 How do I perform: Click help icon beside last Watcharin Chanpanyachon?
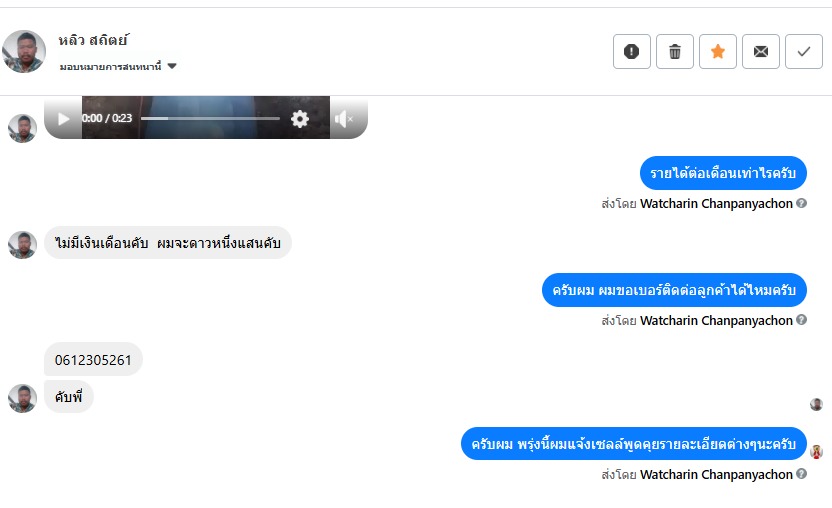(801, 473)
